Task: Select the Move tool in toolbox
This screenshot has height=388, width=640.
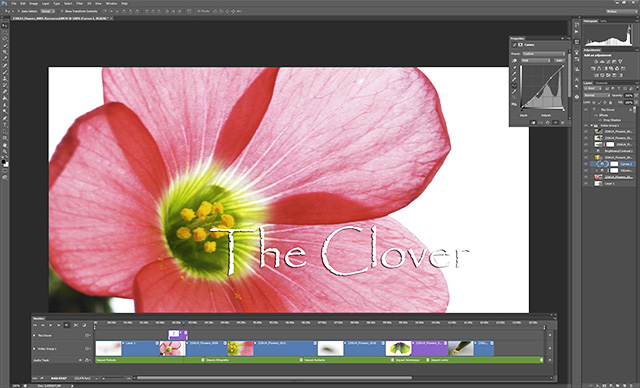Action: click(x=5, y=26)
